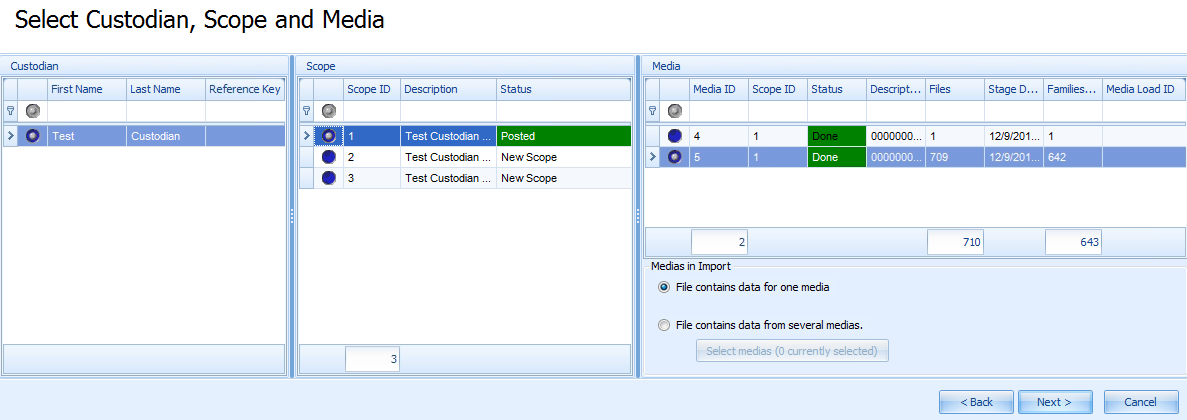Click the '642' families cell
1187x420 pixels.
click(x=1073, y=157)
